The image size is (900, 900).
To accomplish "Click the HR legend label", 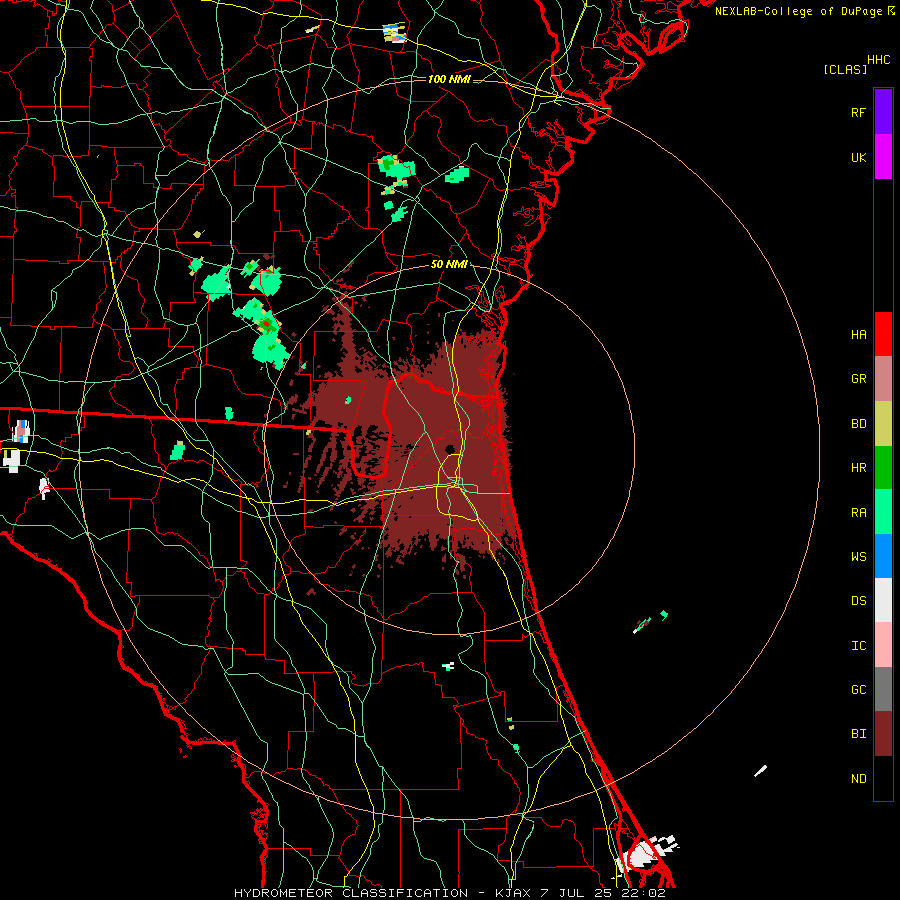I will [x=858, y=468].
